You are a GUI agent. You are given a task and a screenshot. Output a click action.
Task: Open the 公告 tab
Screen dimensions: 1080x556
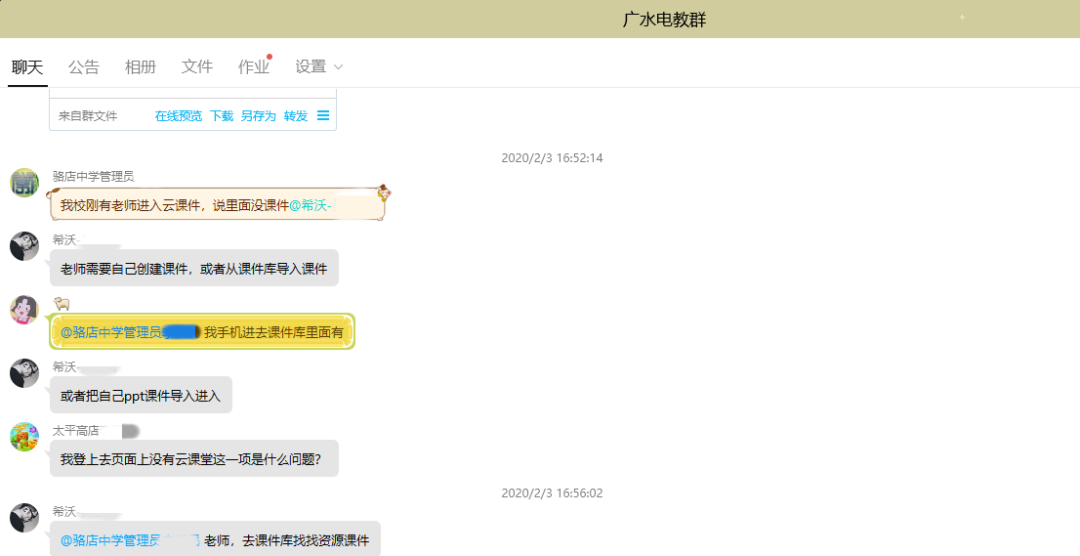click(x=84, y=67)
